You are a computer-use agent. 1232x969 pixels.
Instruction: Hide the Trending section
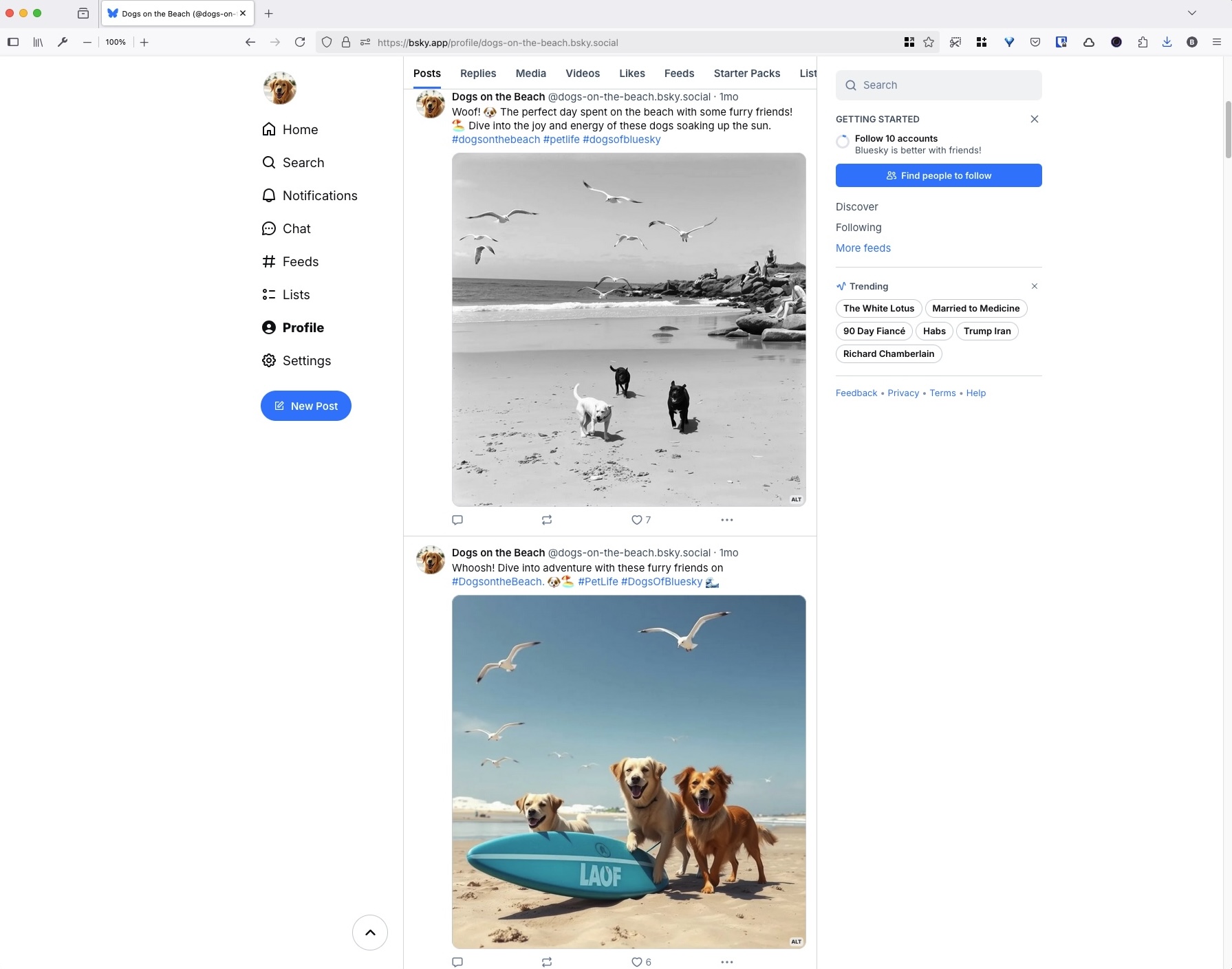1034,286
